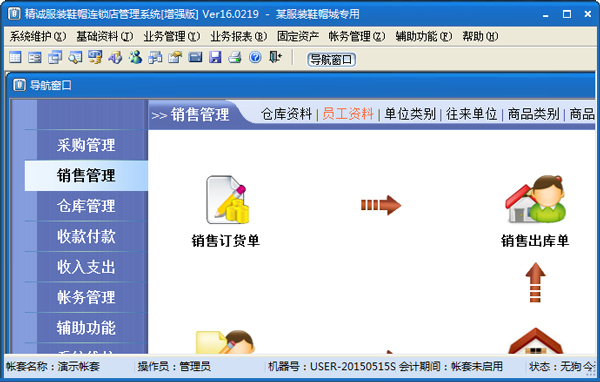
Task: Click the 会计期间：帐套未启用 status entry
Action: tap(451, 366)
